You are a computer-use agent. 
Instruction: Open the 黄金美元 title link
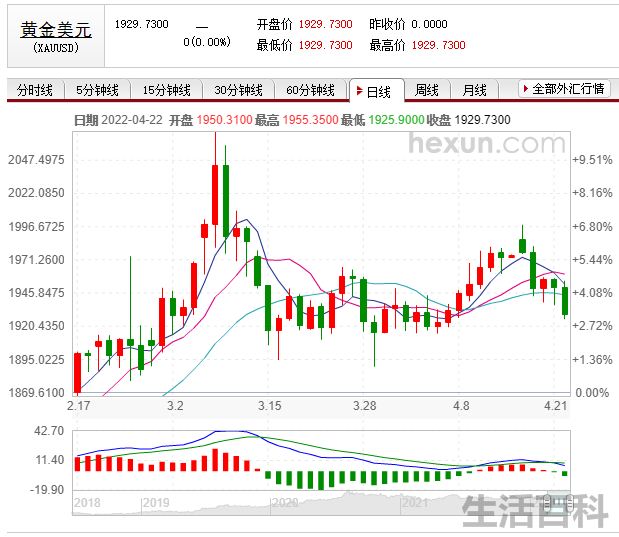[56, 30]
